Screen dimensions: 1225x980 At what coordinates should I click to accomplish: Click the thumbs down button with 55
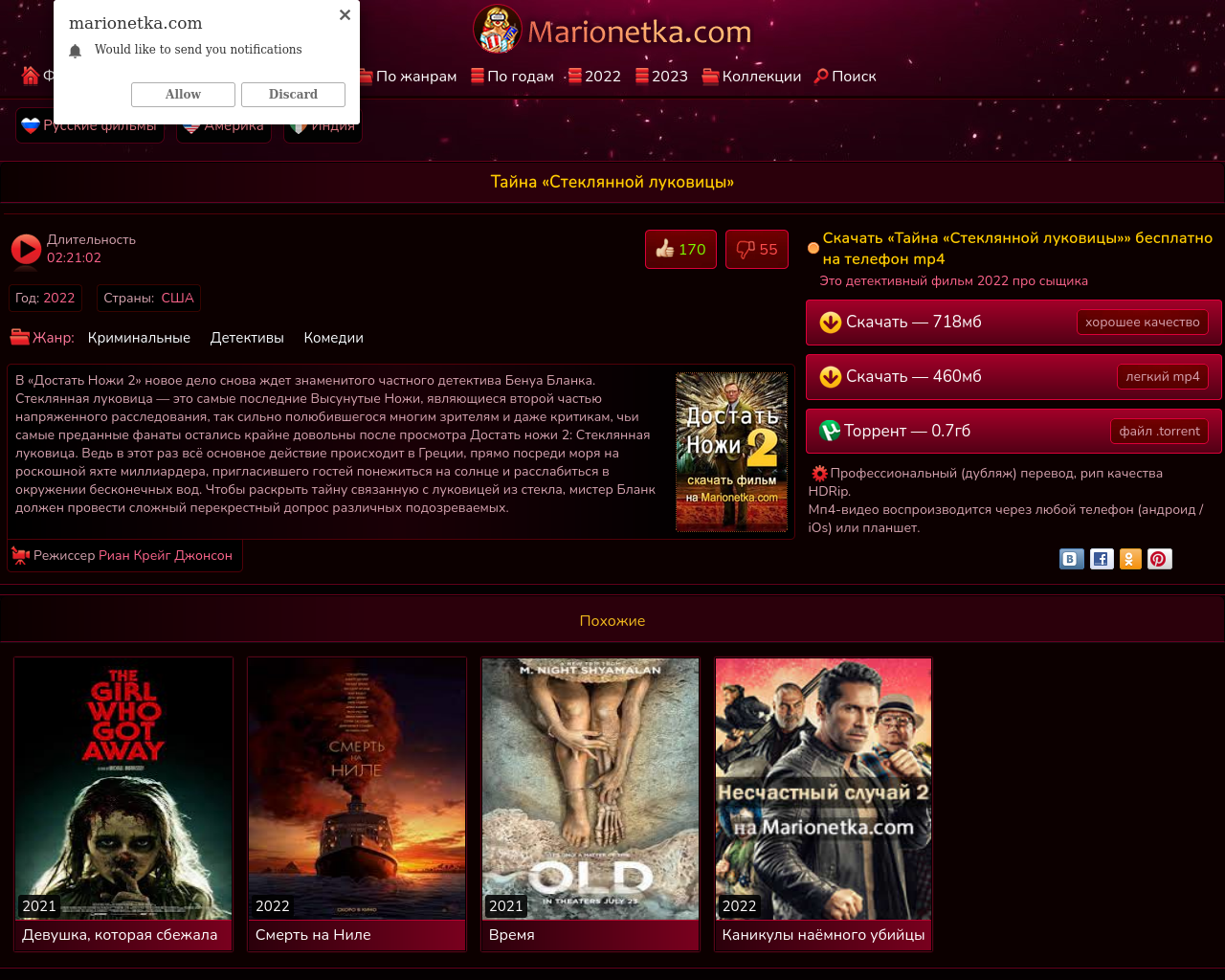(x=756, y=250)
